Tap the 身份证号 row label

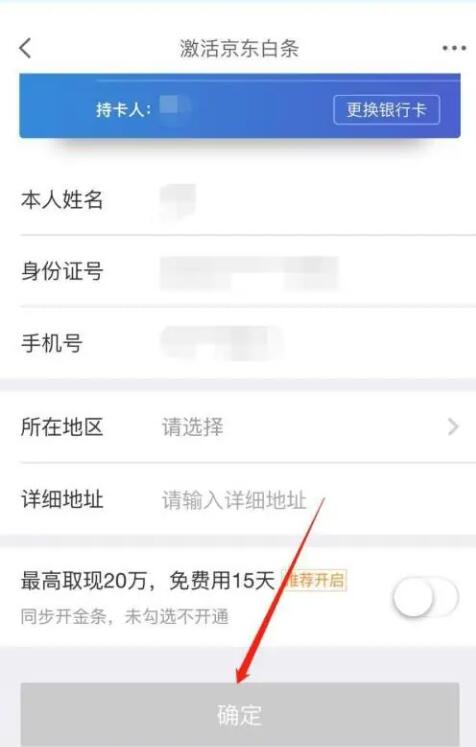61,272
